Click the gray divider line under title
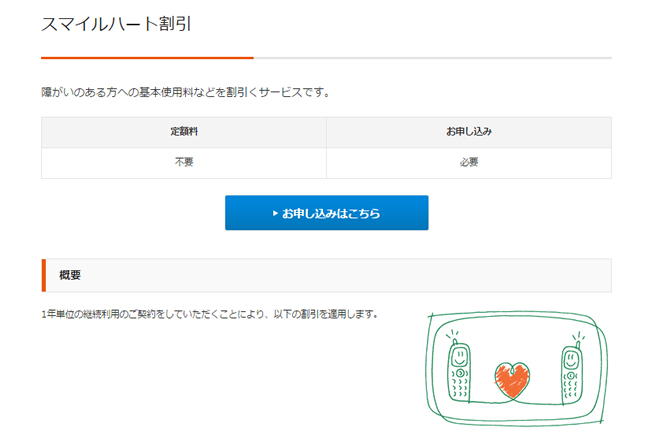 click(432, 58)
